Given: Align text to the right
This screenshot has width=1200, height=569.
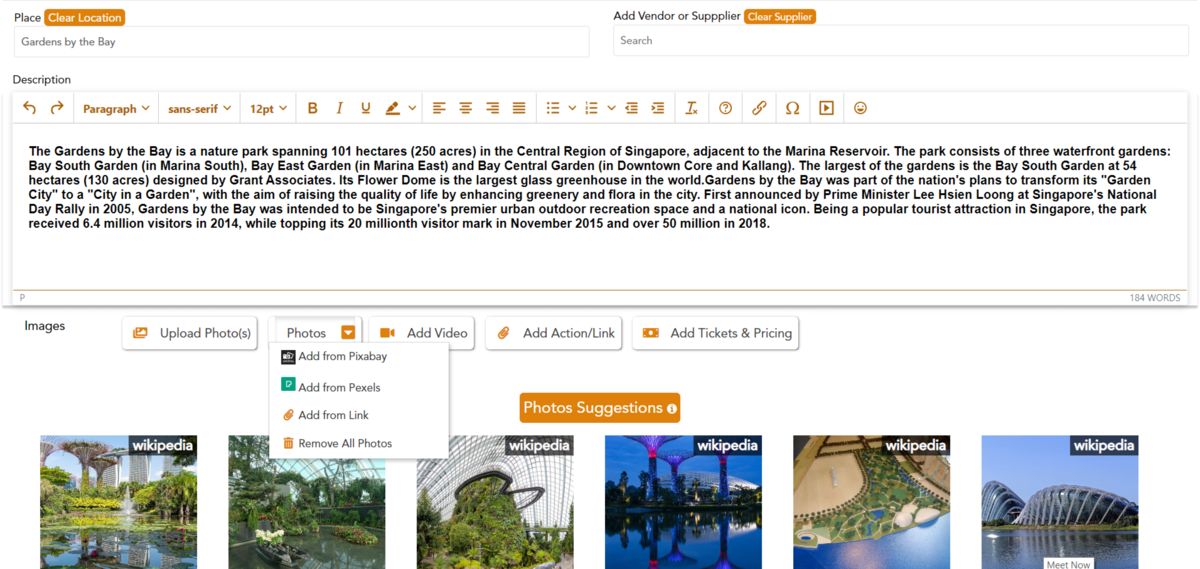Looking at the screenshot, I should coord(492,108).
